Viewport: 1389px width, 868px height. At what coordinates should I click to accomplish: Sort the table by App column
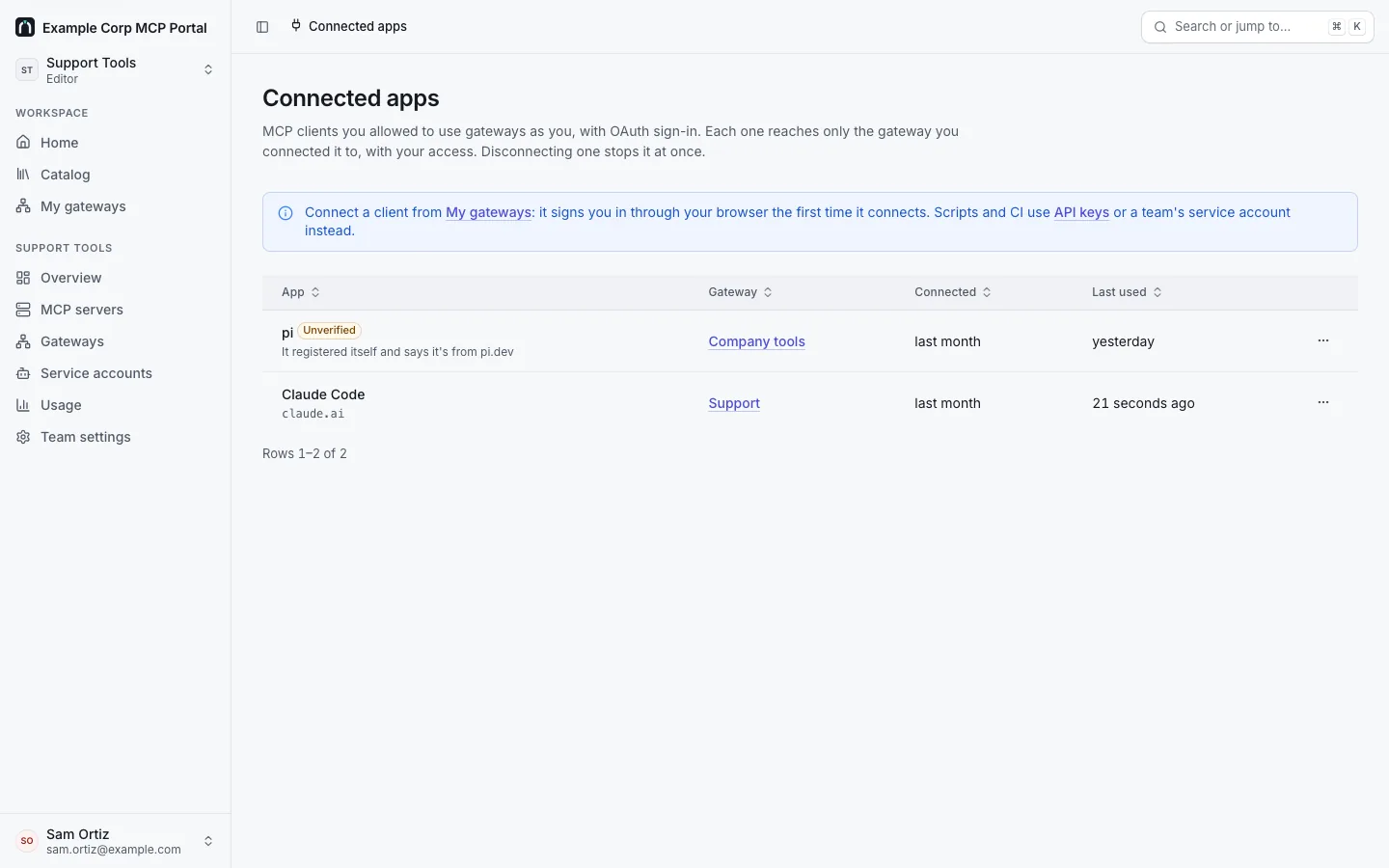point(301,292)
